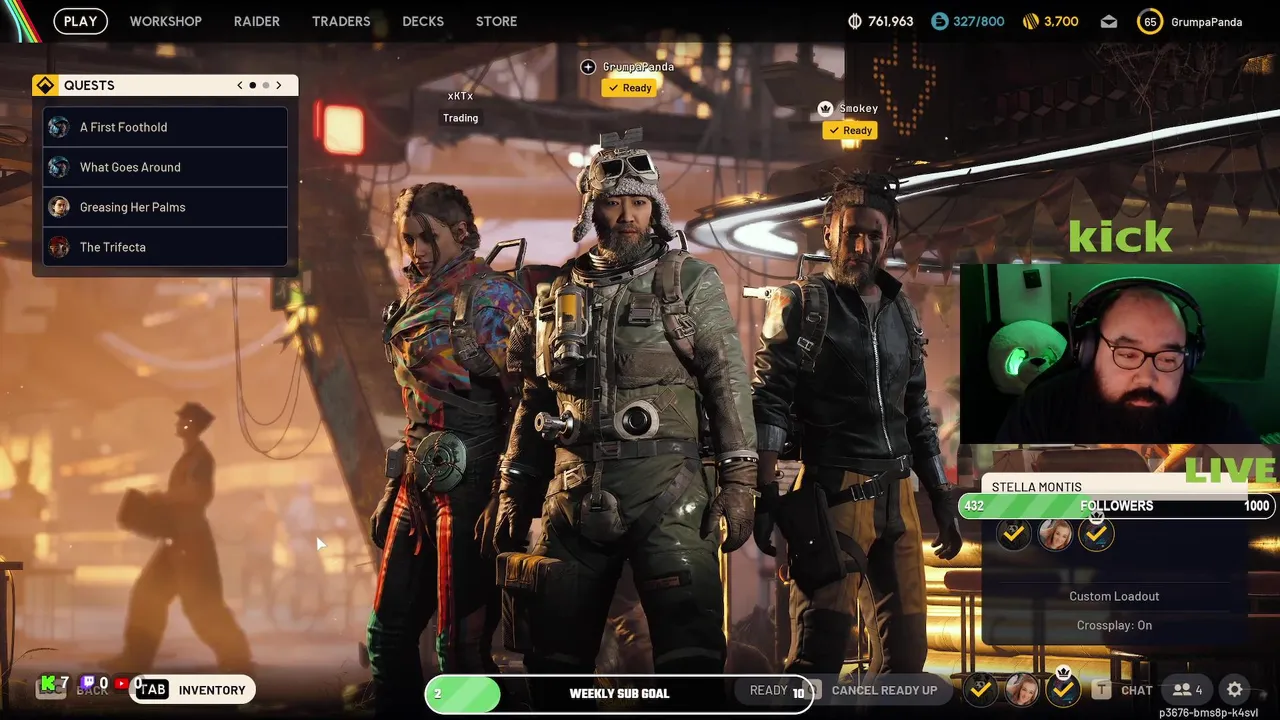
Task: Click the Weekly Sub Goal progress bar
Action: pyautogui.click(x=619, y=693)
